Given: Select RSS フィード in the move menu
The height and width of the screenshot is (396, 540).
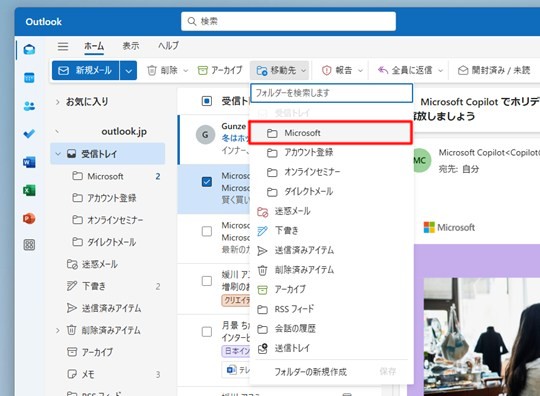Looking at the screenshot, I should 331,309.
